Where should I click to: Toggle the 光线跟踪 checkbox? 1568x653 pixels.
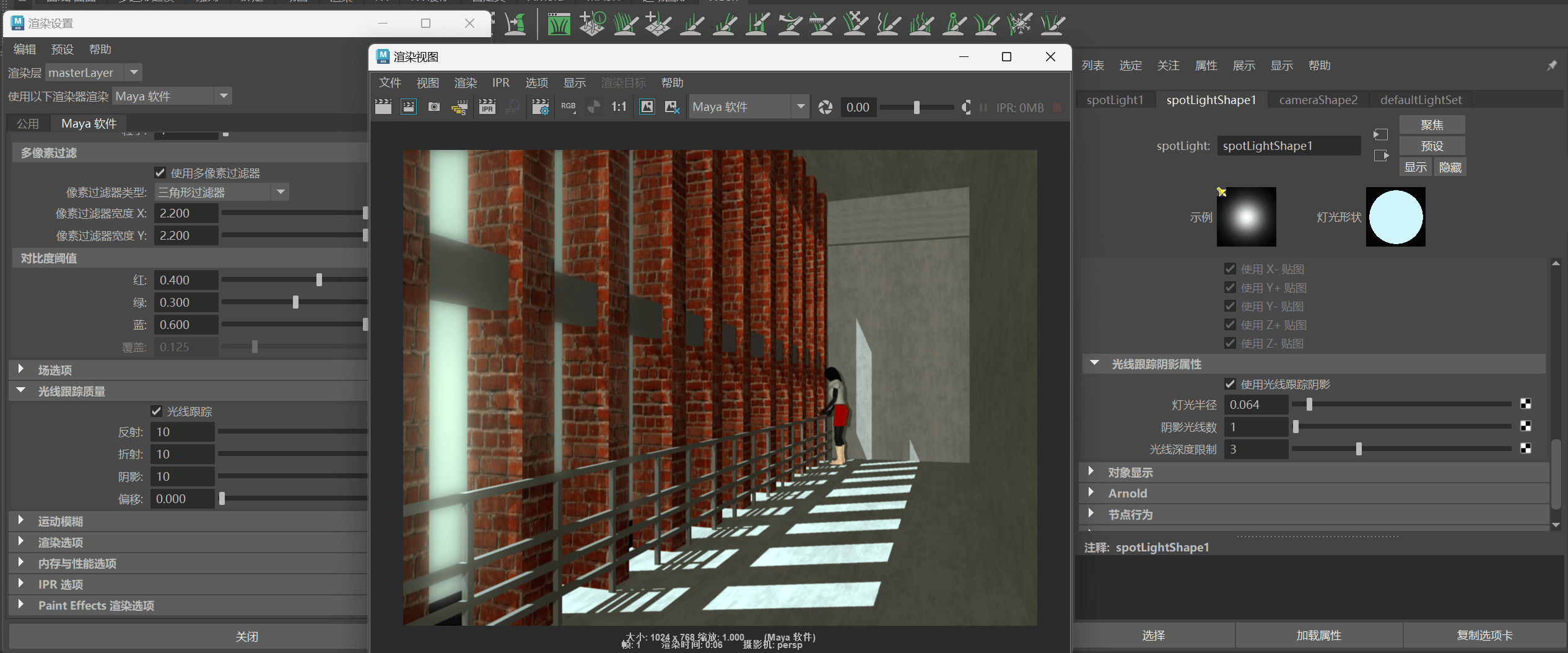point(157,411)
